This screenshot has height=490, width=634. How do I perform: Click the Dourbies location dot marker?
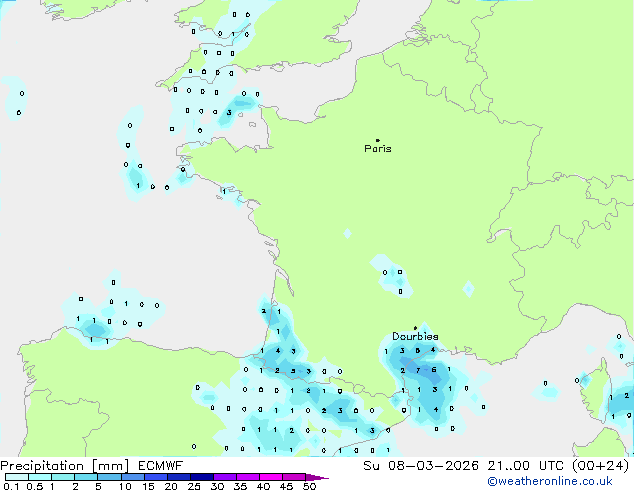tap(415, 328)
